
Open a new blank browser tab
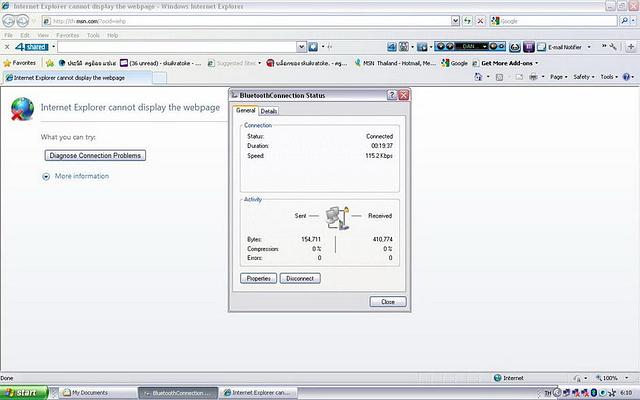coord(160,78)
